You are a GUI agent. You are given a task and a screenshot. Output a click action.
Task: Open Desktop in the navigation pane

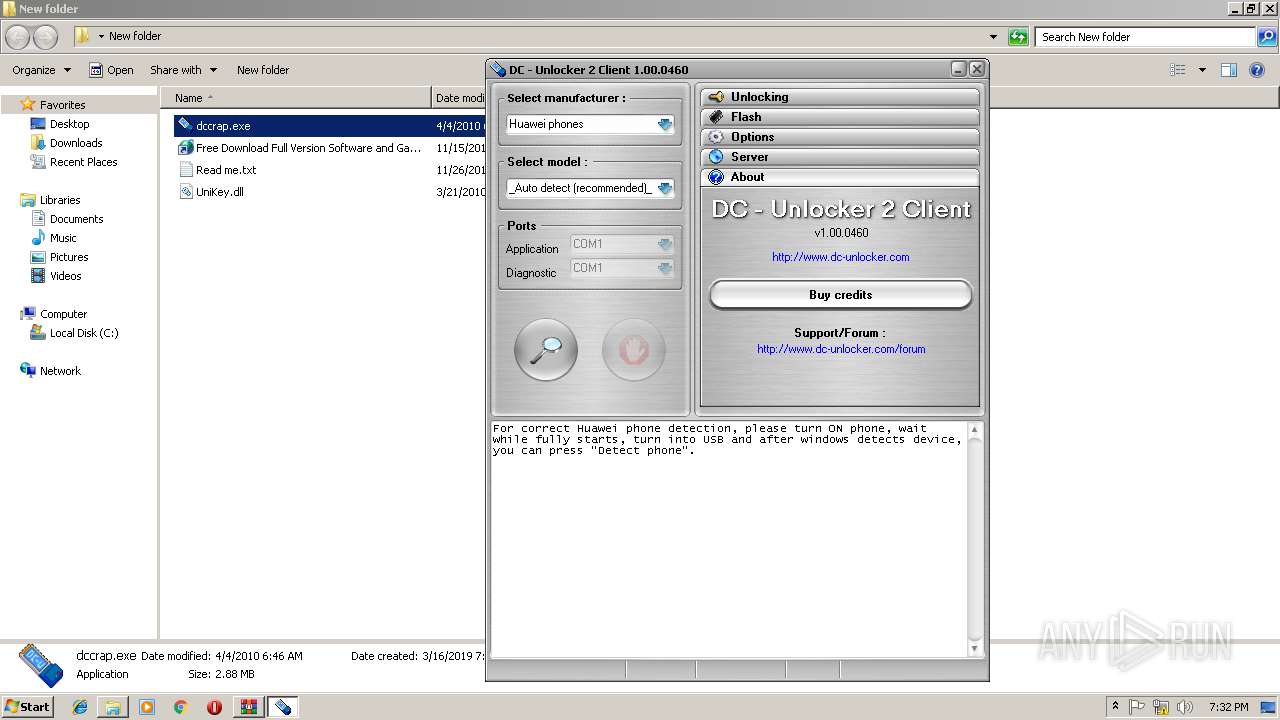click(x=69, y=124)
